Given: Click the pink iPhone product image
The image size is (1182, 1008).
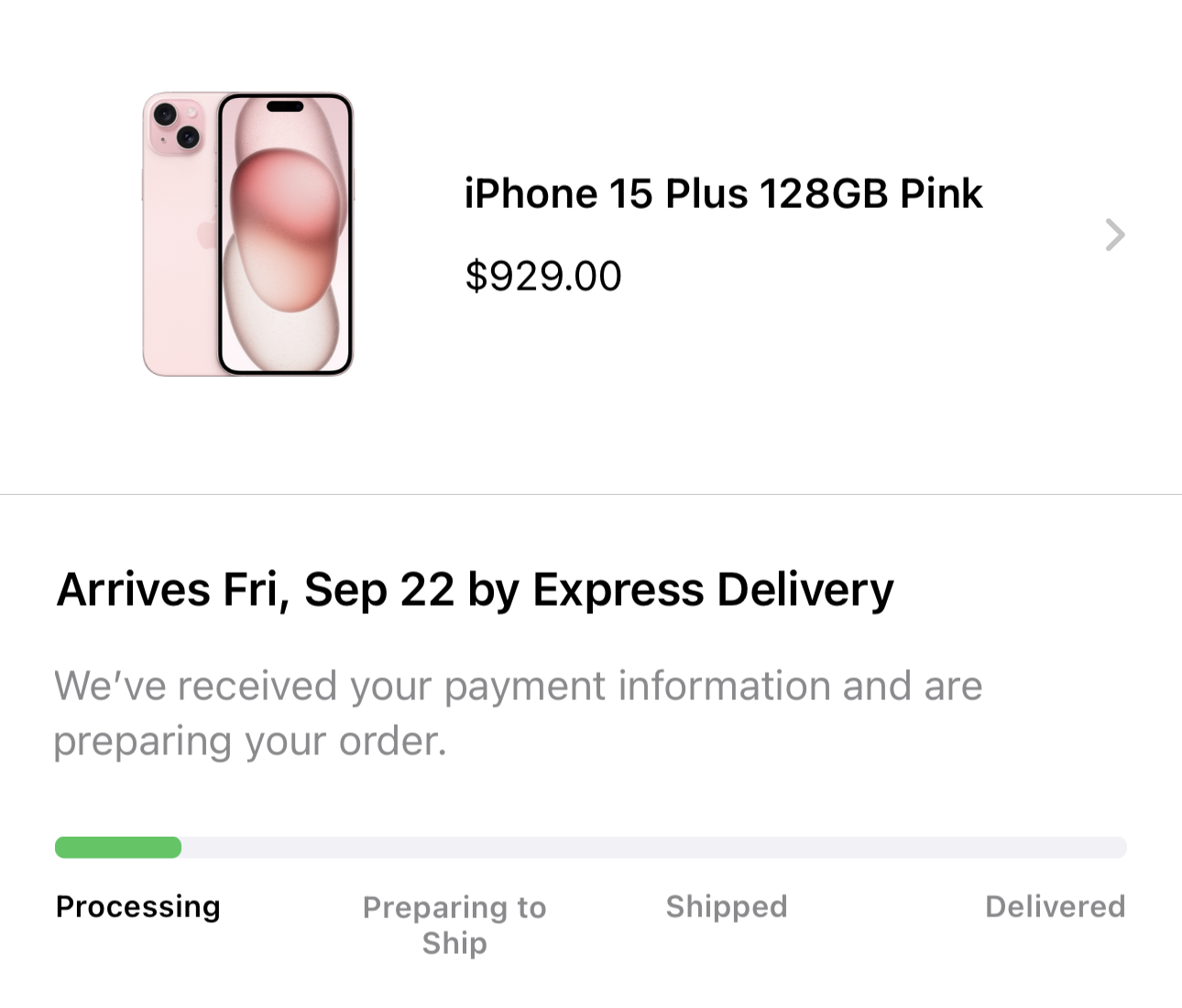Looking at the screenshot, I should point(247,234).
